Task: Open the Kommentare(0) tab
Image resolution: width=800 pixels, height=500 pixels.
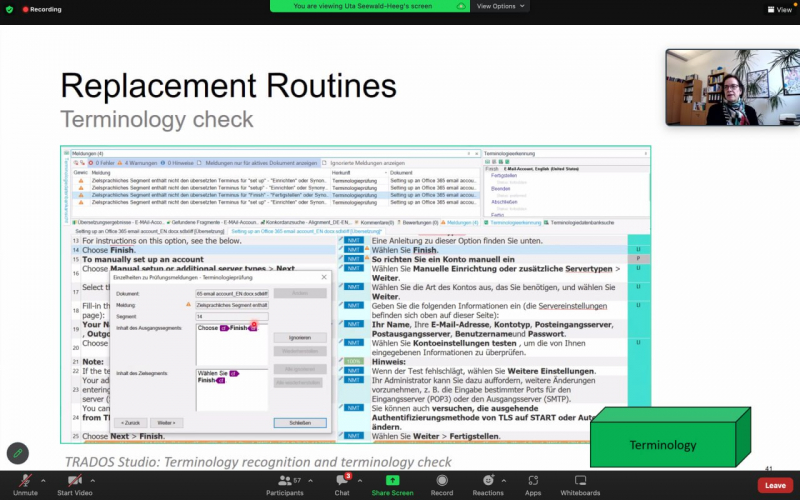Action: (374, 222)
